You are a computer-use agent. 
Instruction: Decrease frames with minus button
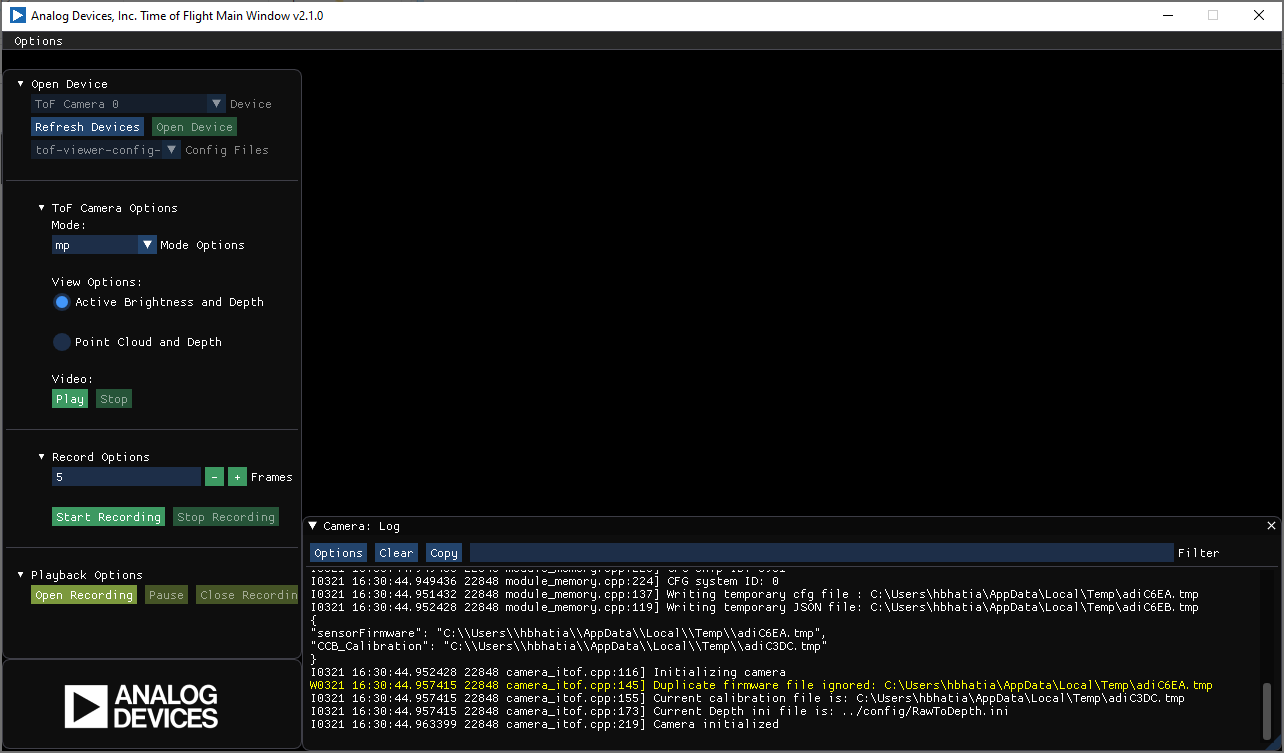214,477
